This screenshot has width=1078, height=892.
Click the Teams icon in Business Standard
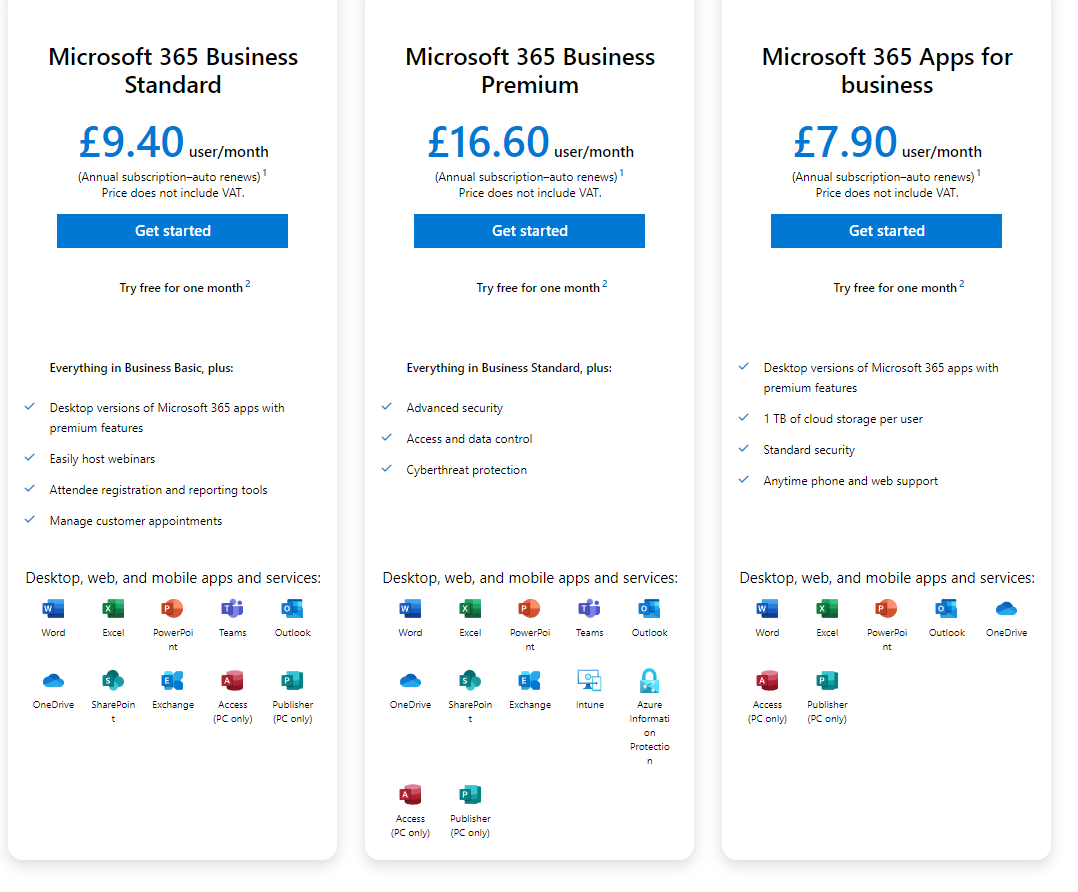click(x=232, y=609)
